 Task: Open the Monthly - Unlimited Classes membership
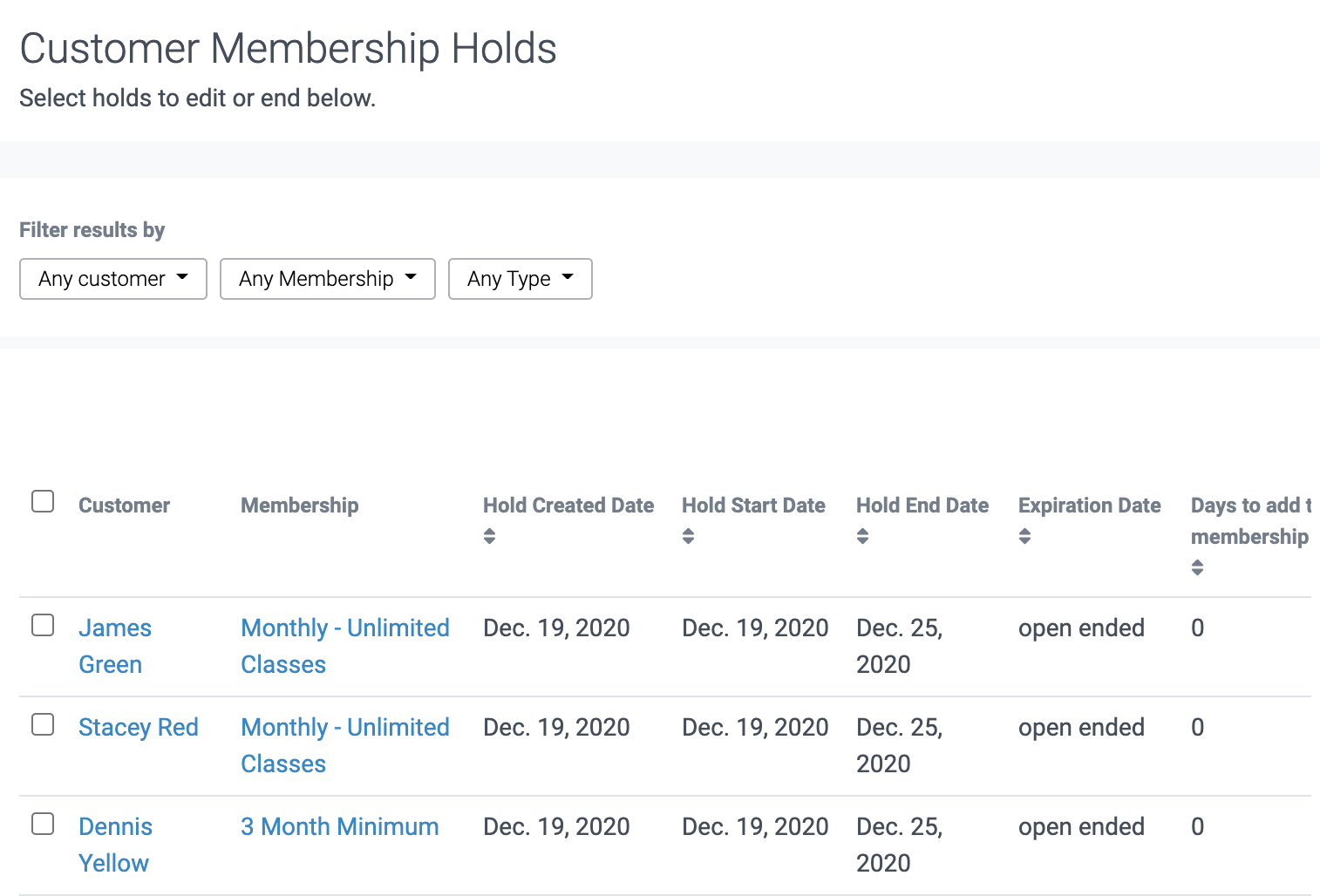(x=345, y=646)
